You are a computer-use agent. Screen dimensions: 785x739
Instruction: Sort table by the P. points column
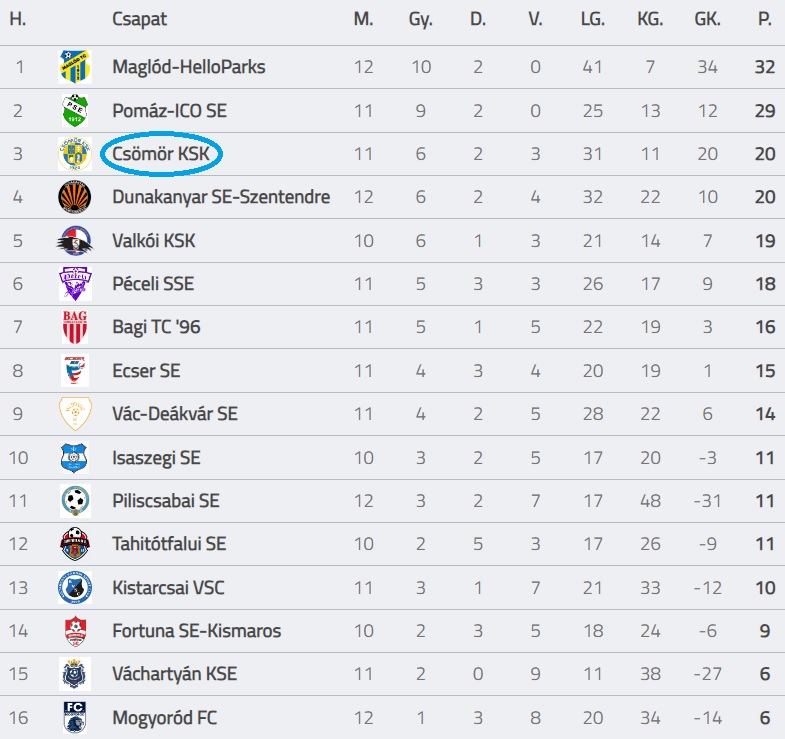click(765, 19)
